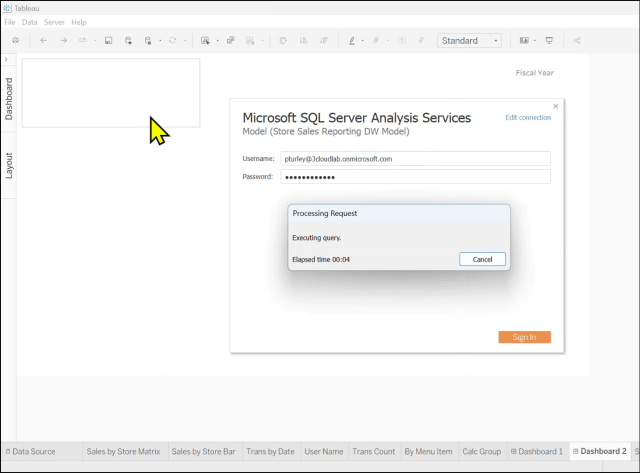
Task: Expand the collapsed side pane chevron
Action: [6, 60]
